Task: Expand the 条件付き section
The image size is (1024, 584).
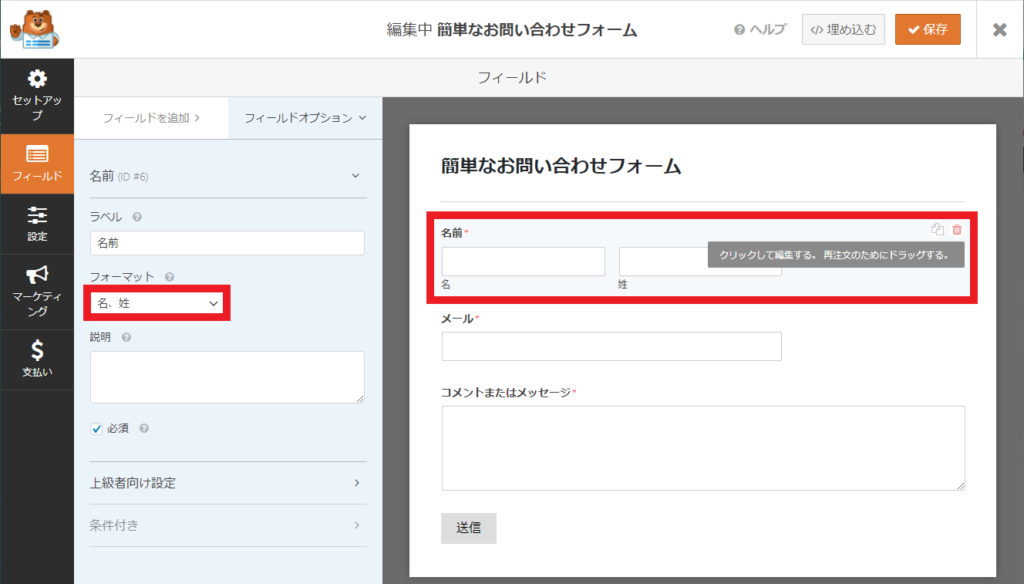Action: pyautogui.click(x=226, y=525)
